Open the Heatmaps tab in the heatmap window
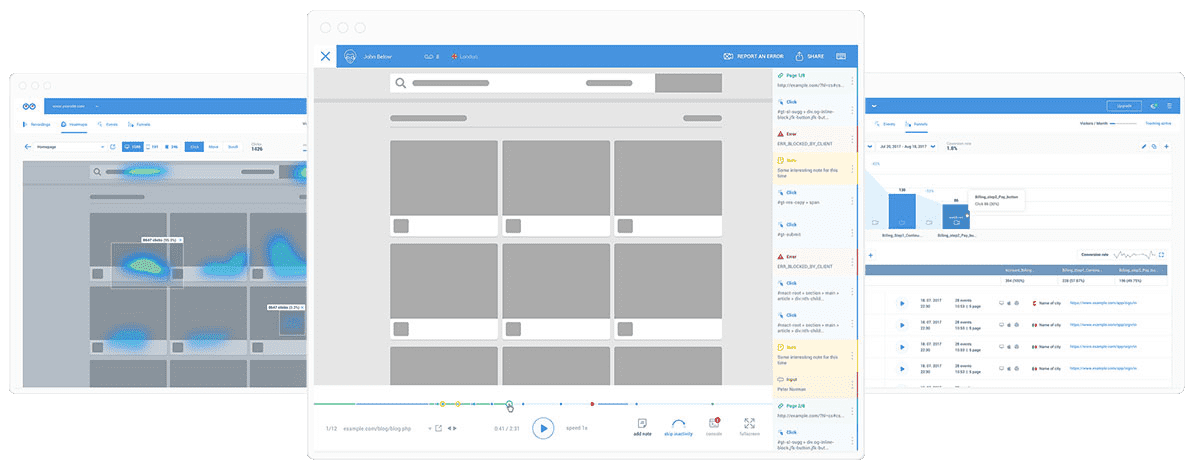 [75, 125]
